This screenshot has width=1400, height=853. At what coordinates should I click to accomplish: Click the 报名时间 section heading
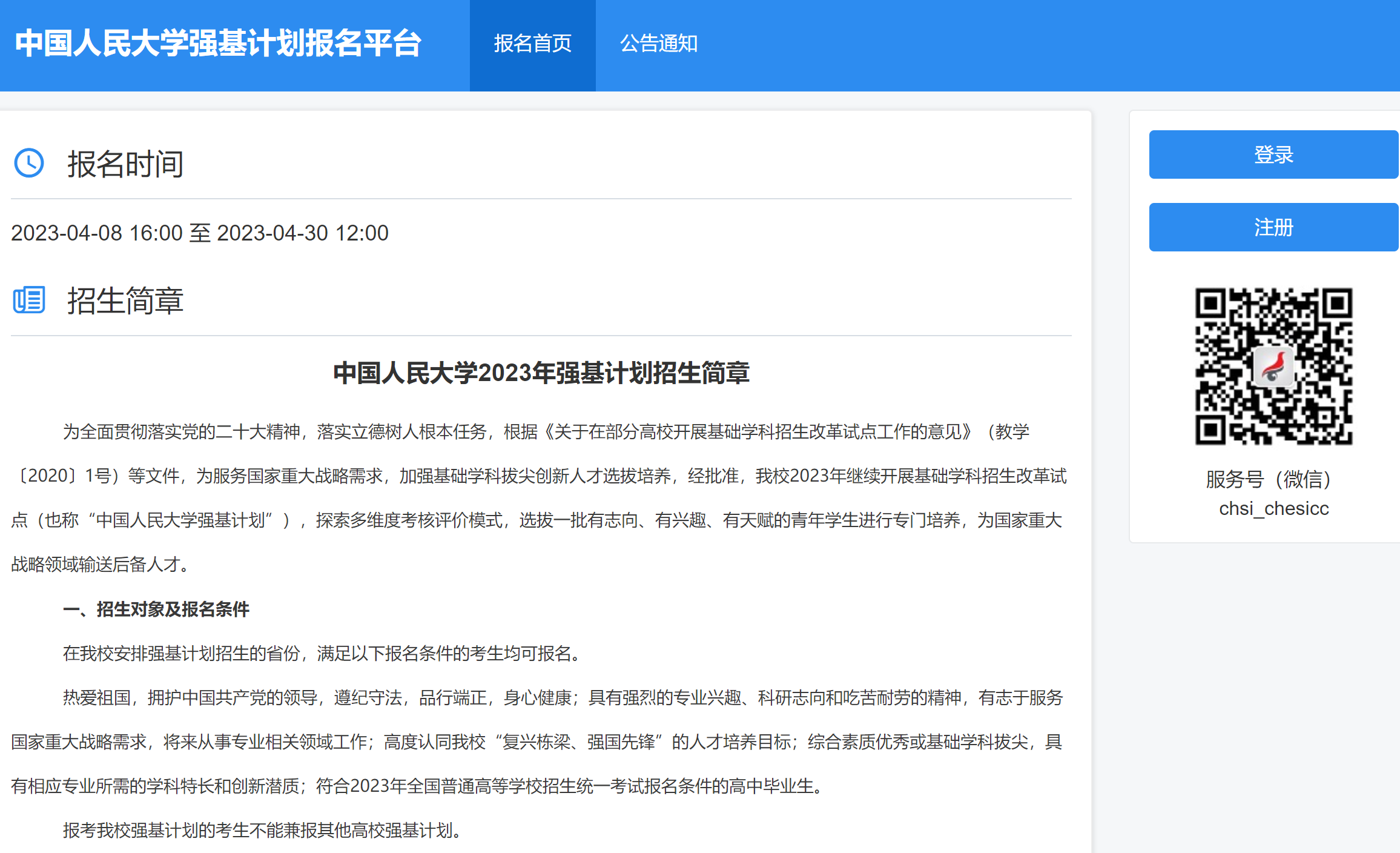click(x=125, y=164)
